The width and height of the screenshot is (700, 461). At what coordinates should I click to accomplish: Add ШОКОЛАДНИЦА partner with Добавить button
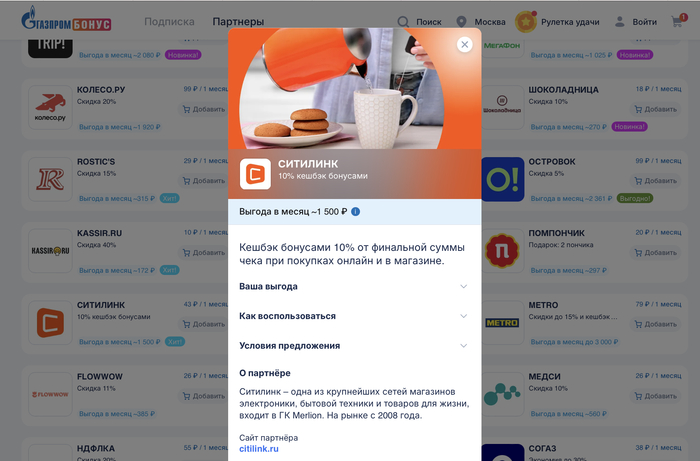pyautogui.click(x=656, y=109)
